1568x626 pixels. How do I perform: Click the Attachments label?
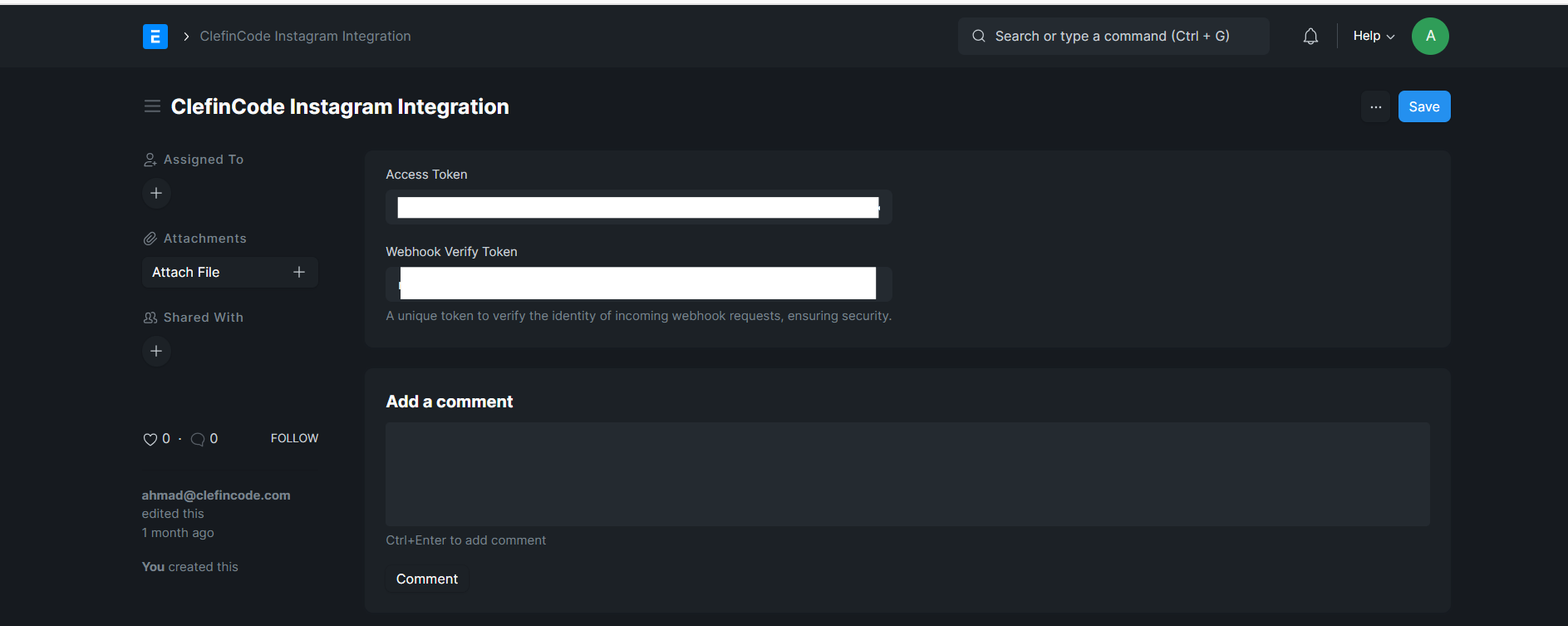point(205,239)
